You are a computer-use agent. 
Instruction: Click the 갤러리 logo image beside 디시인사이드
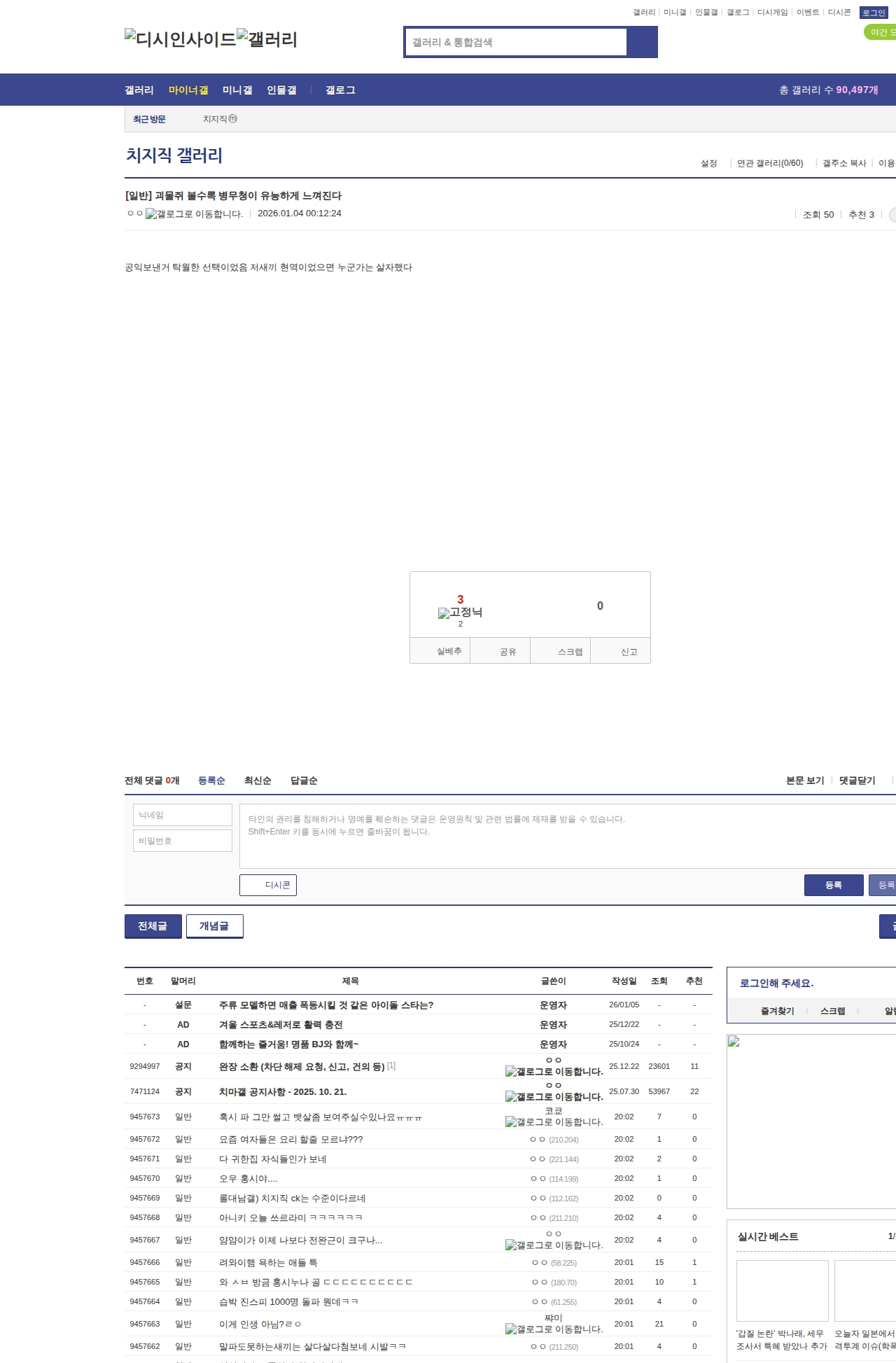tap(267, 39)
